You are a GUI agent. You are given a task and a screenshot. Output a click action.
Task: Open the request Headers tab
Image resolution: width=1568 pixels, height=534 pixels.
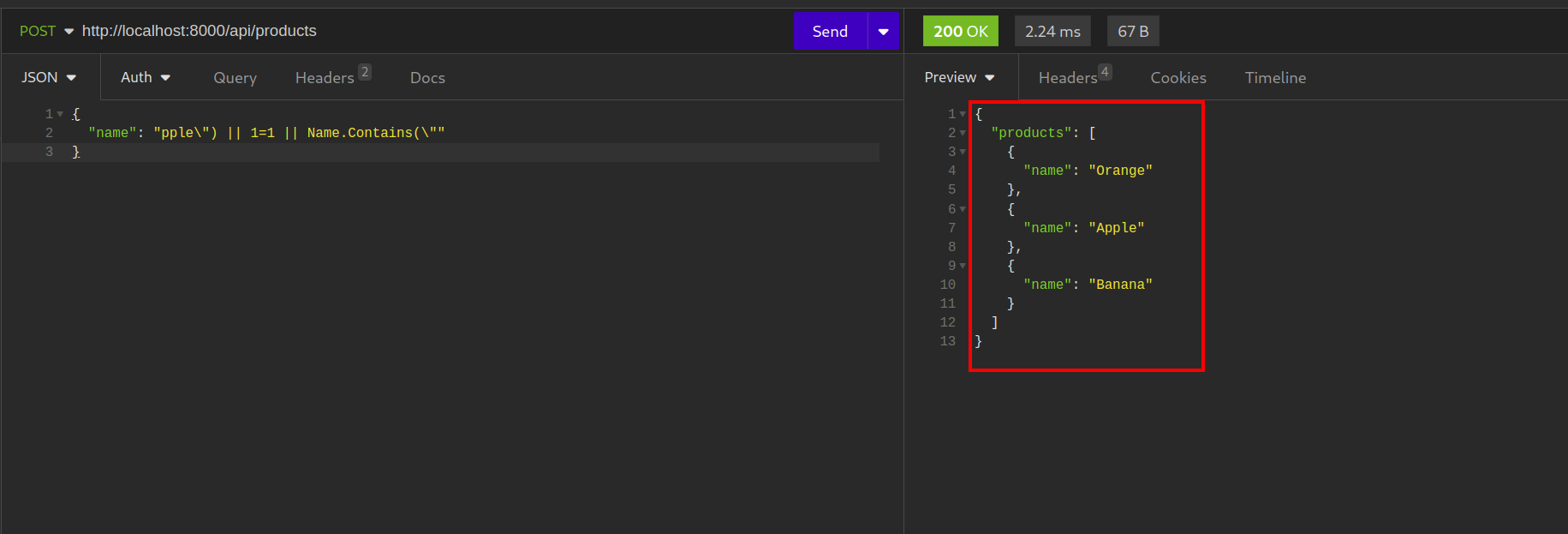click(x=325, y=78)
